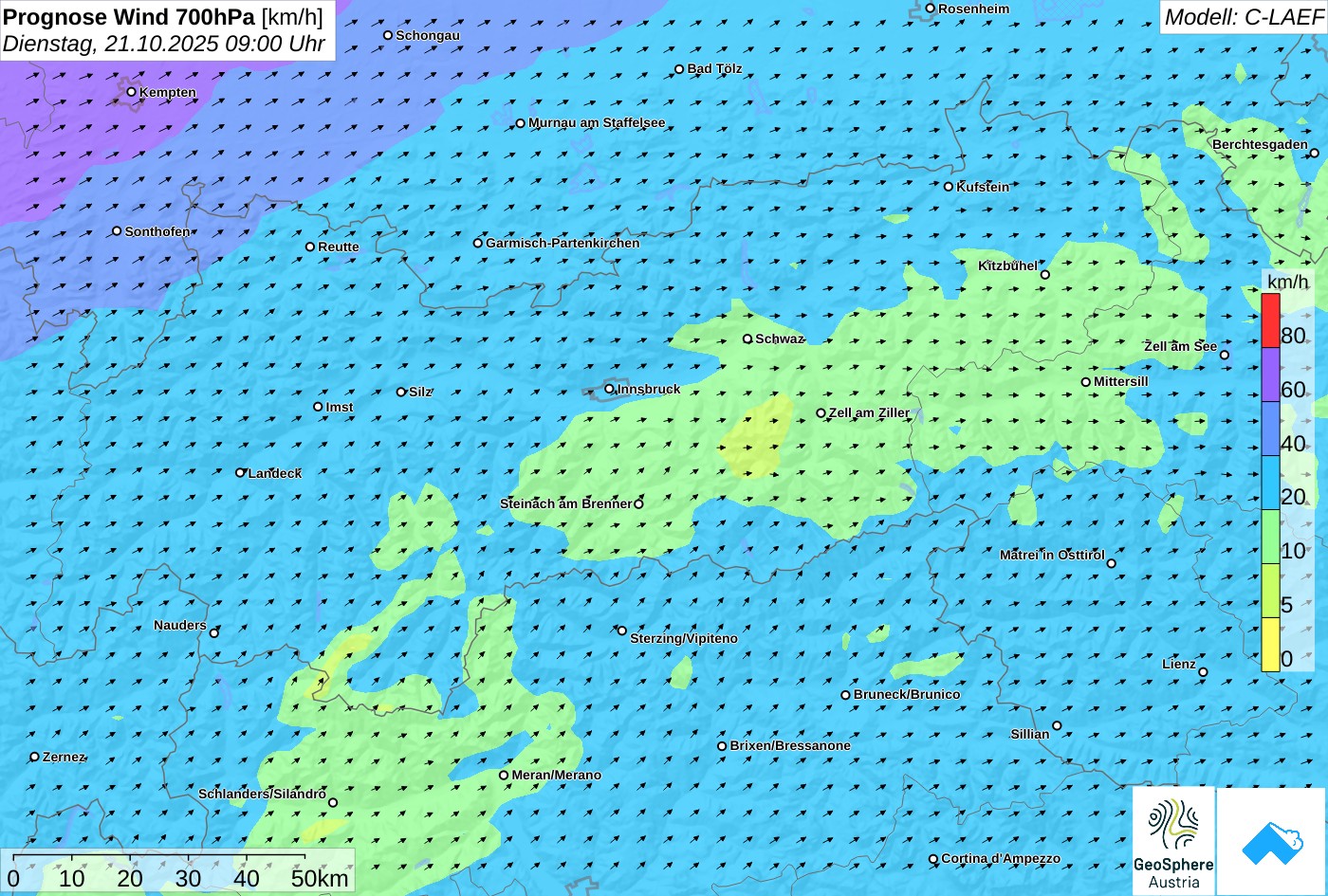Click the date Dienstag, 21.10.2025 09:00 Uhr
This screenshot has width=1328, height=896.
(x=164, y=44)
